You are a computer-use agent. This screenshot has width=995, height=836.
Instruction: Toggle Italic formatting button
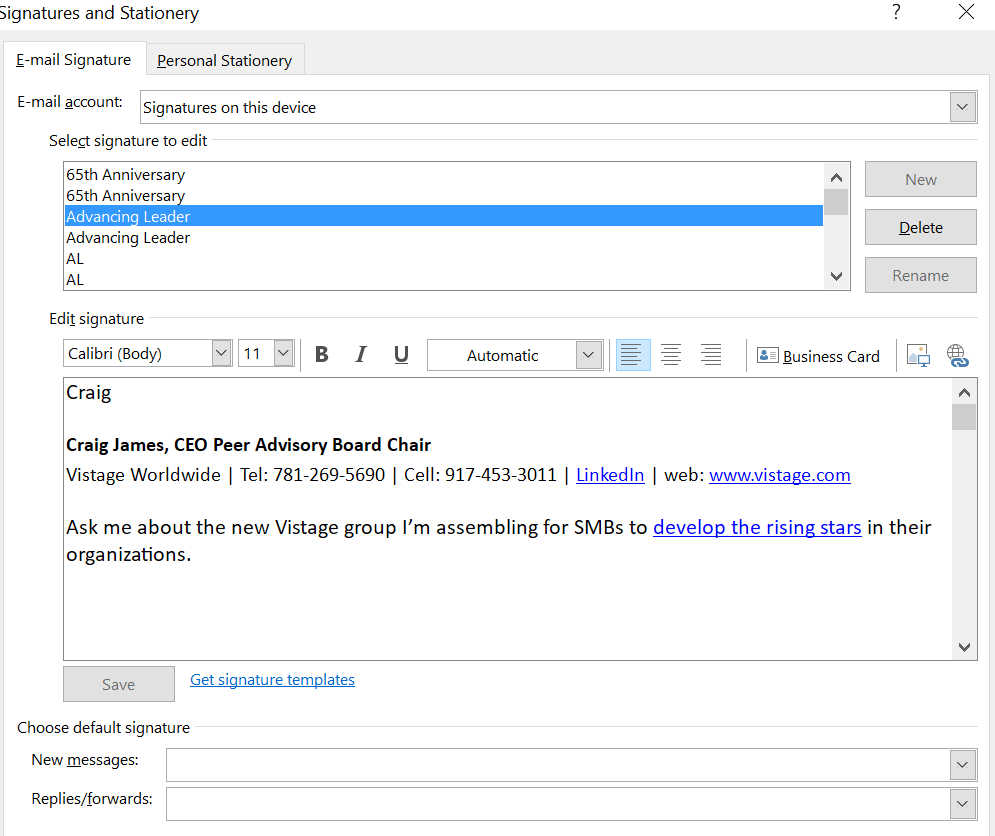tap(361, 354)
